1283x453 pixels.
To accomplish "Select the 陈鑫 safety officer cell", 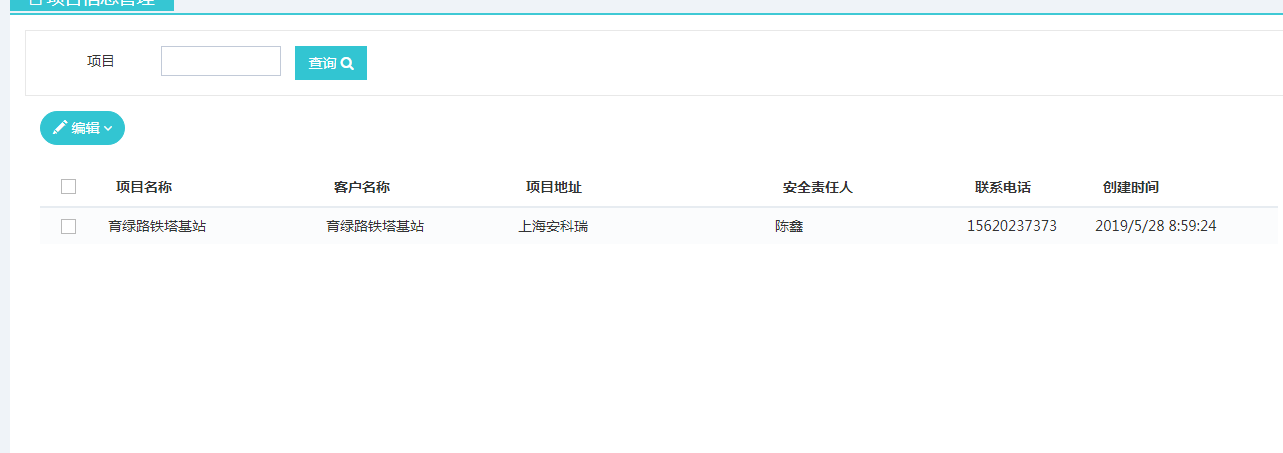I will tap(789, 226).
